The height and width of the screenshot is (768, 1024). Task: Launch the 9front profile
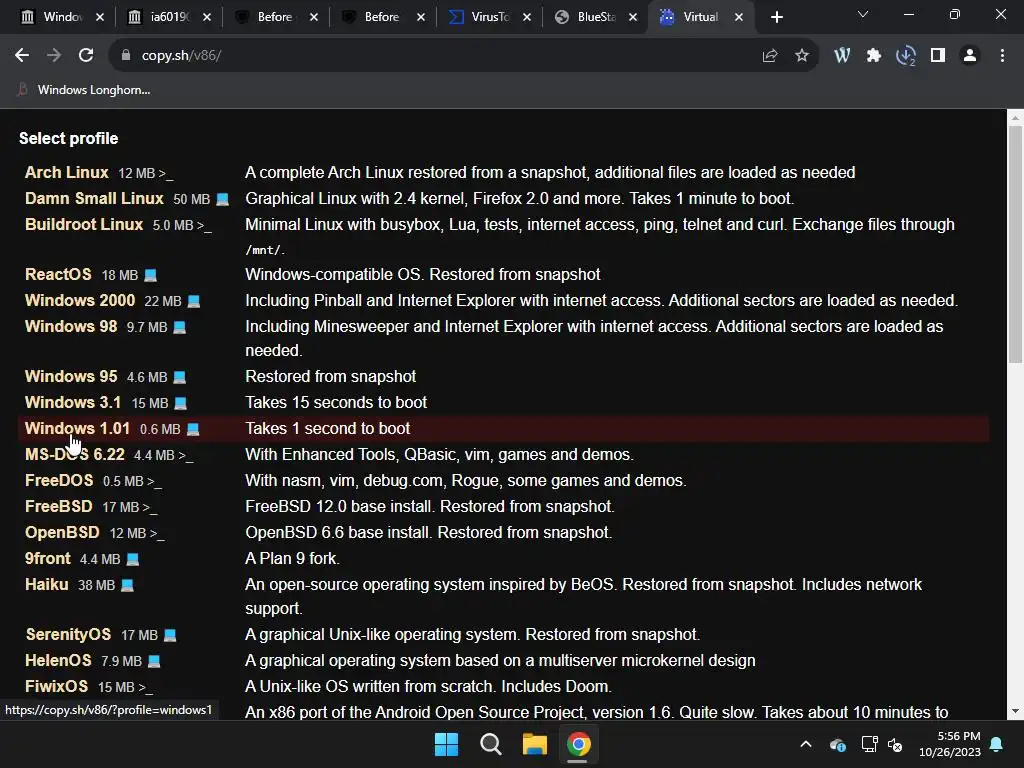pyautogui.click(x=48, y=559)
